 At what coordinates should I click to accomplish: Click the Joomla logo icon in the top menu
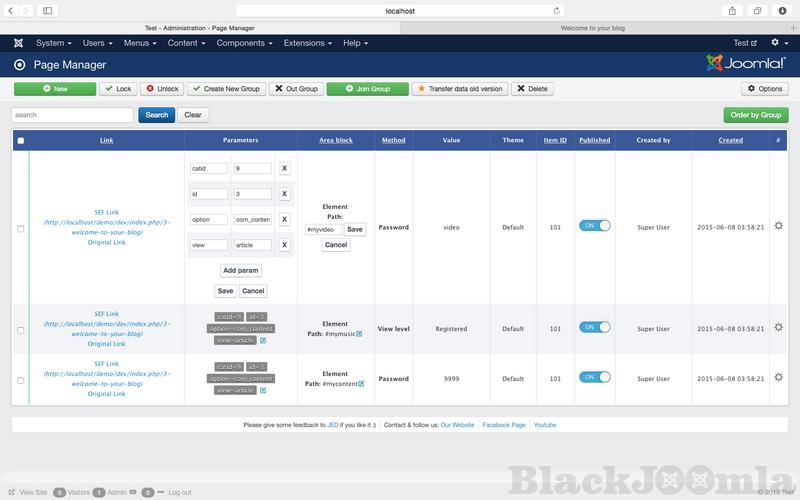pyautogui.click(x=18, y=43)
